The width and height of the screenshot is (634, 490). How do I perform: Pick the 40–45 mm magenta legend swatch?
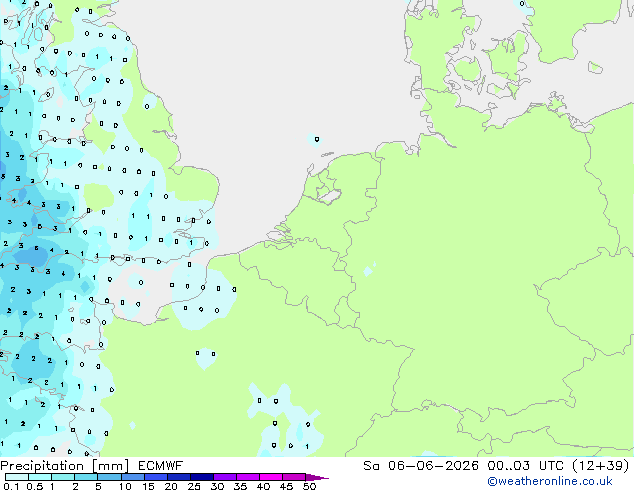tap(271, 477)
